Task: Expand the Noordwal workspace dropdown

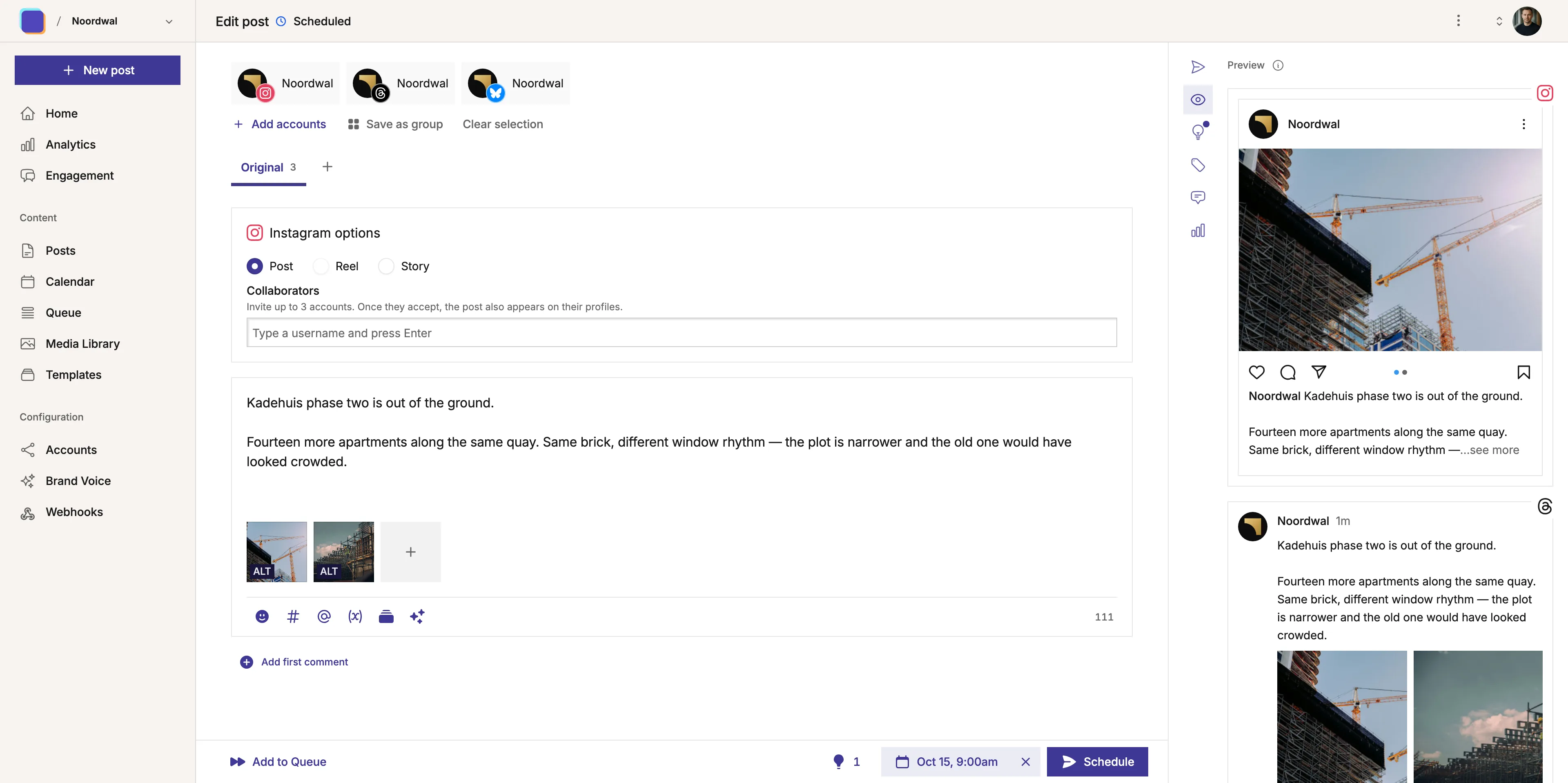Action: [x=169, y=21]
